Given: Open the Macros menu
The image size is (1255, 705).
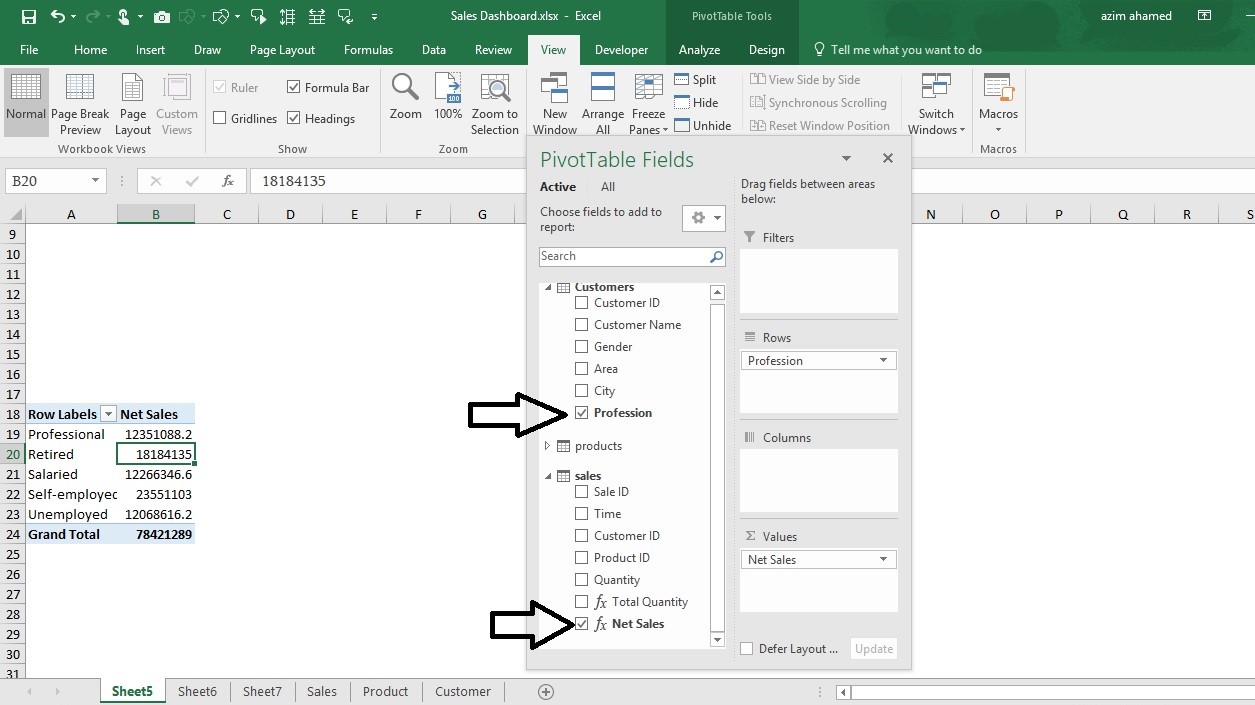Looking at the screenshot, I should click(998, 104).
